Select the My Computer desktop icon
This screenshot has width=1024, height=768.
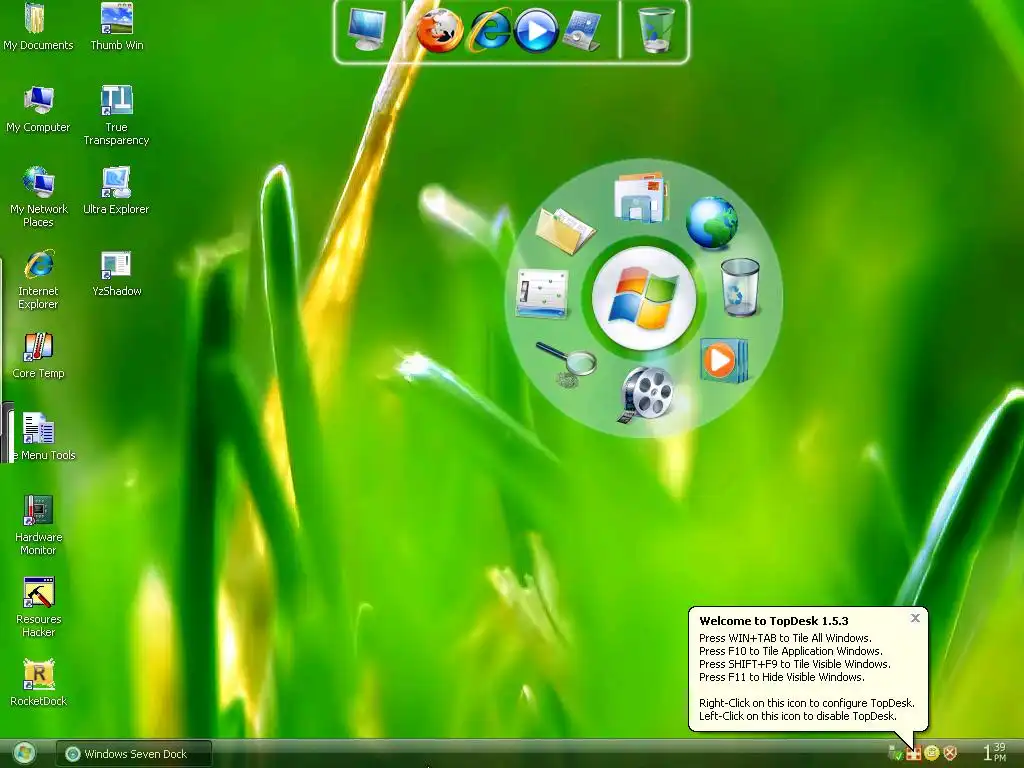coord(38,109)
